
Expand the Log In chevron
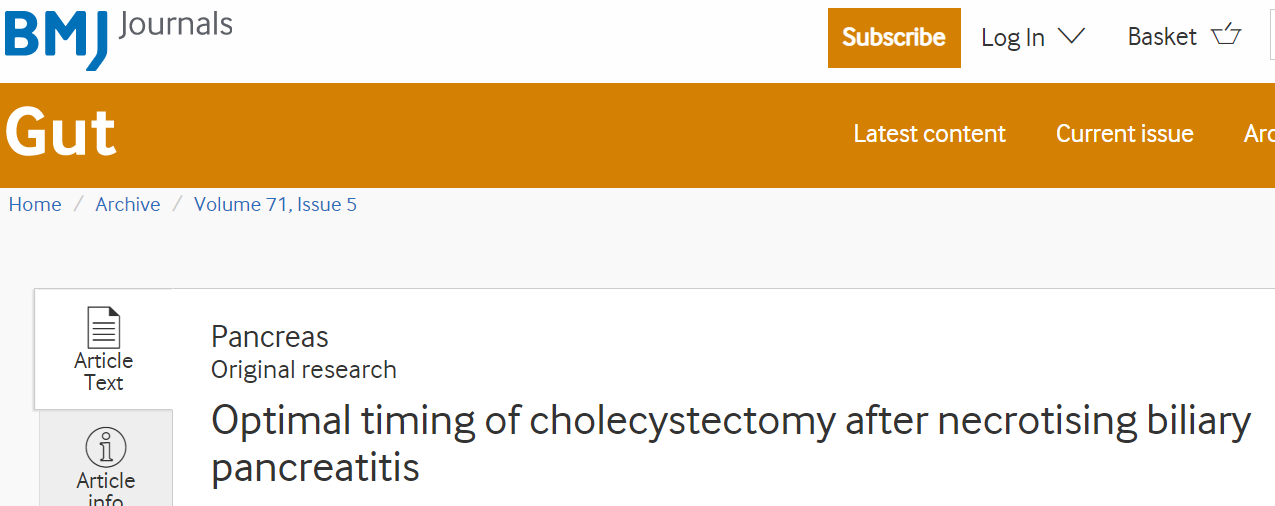coord(1071,37)
